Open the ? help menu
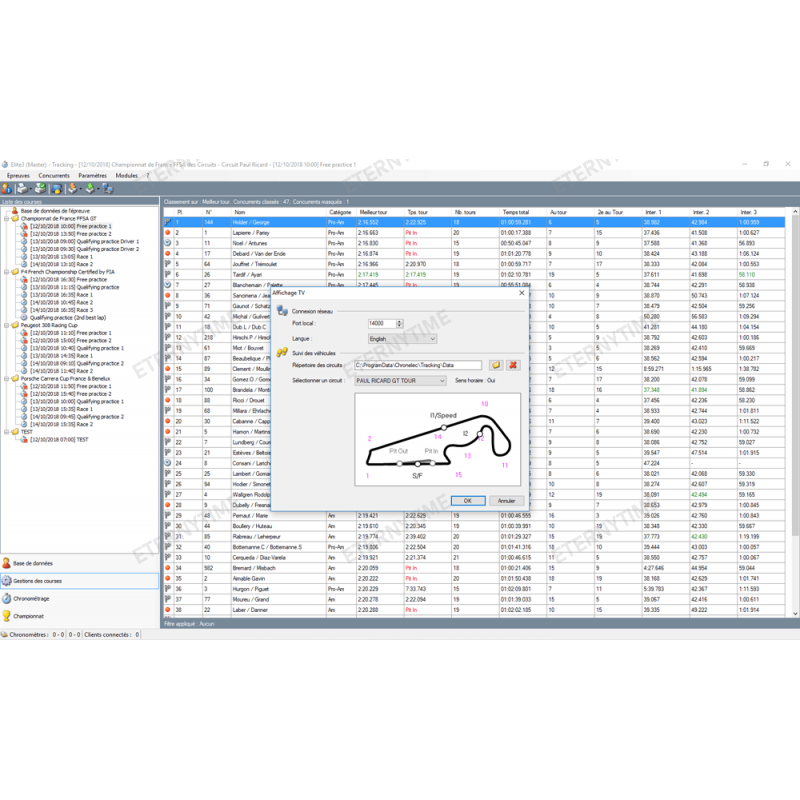The width and height of the screenshot is (800, 800). pyautogui.click(x=148, y=176)
